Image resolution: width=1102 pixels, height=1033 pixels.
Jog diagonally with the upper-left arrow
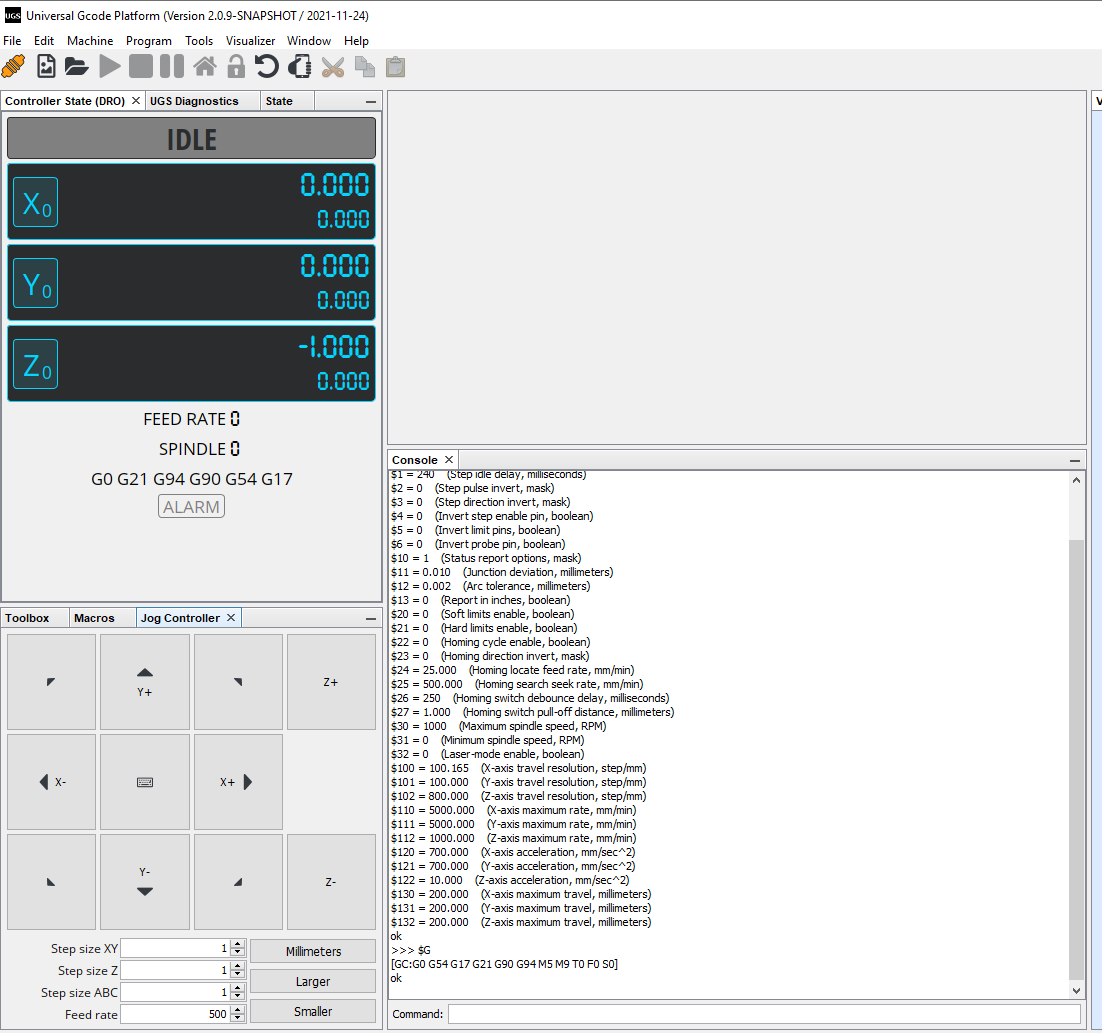[x=51, y=682]
